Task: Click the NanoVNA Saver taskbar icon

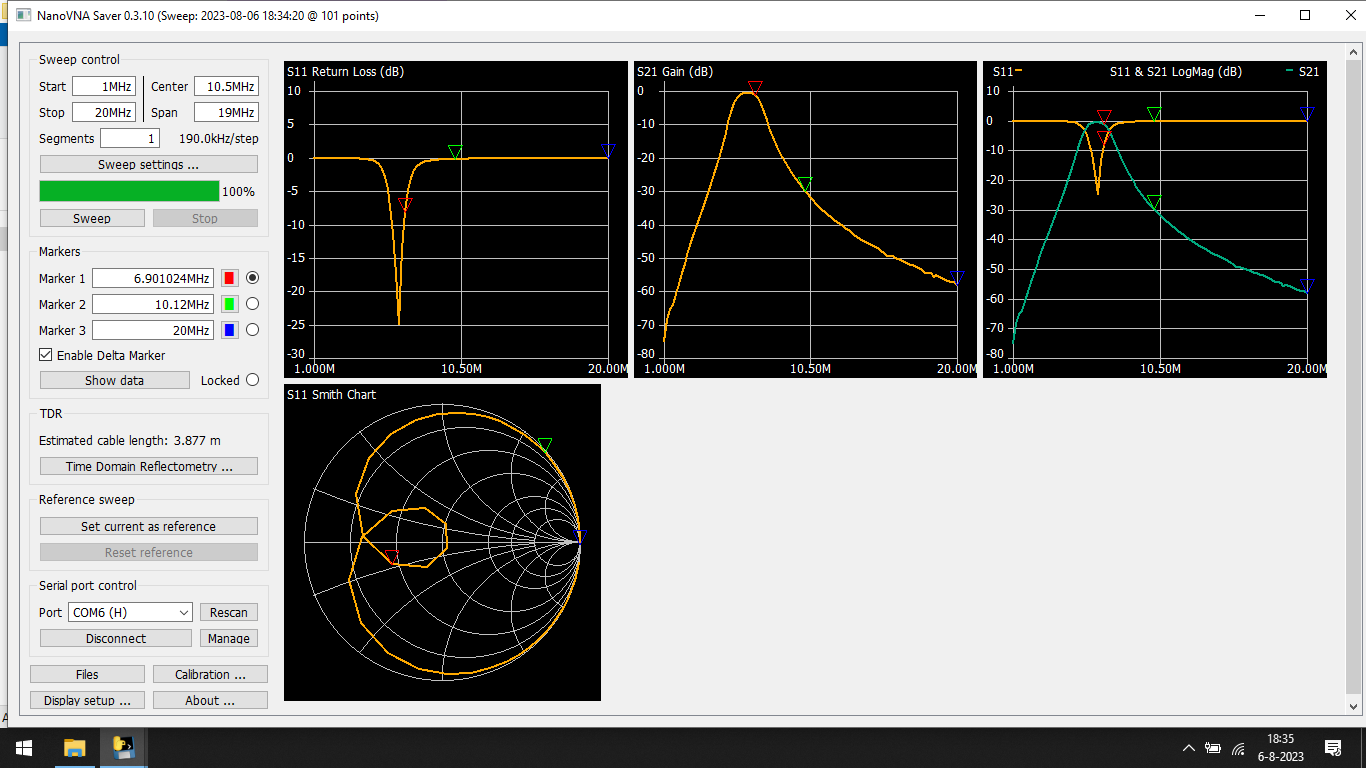Action: (124, 747)
